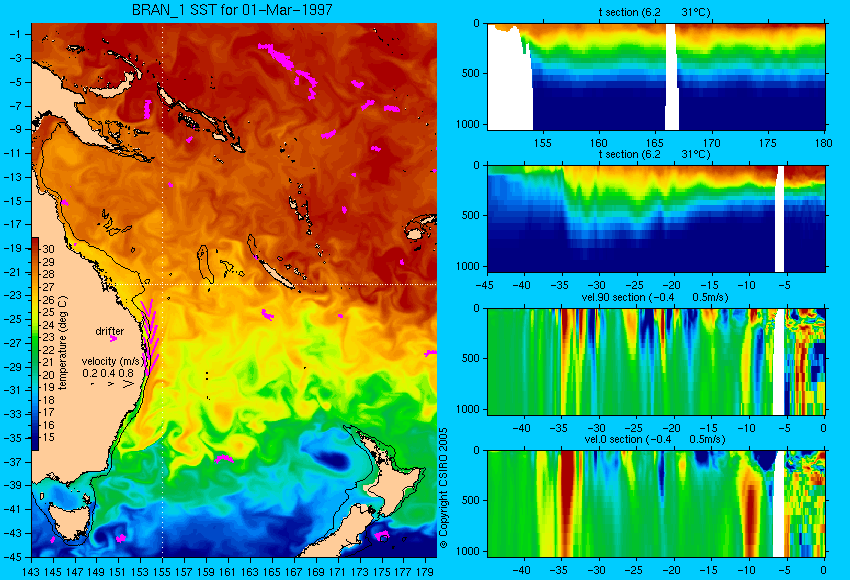Image resolution: width=850 pixels, height=580 pixels.
Task: Click the topmost 't section (6.2 31°C)' title
Action: pos(654,12)
